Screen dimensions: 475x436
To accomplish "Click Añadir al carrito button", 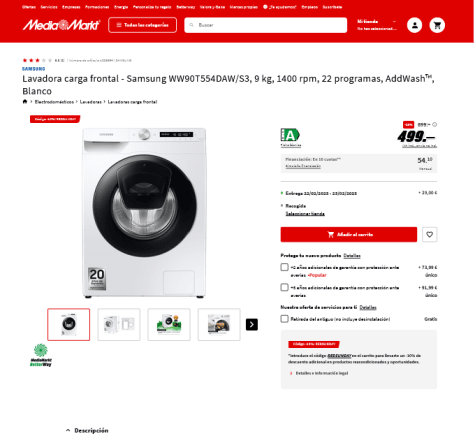I will (x=349, y=234).
